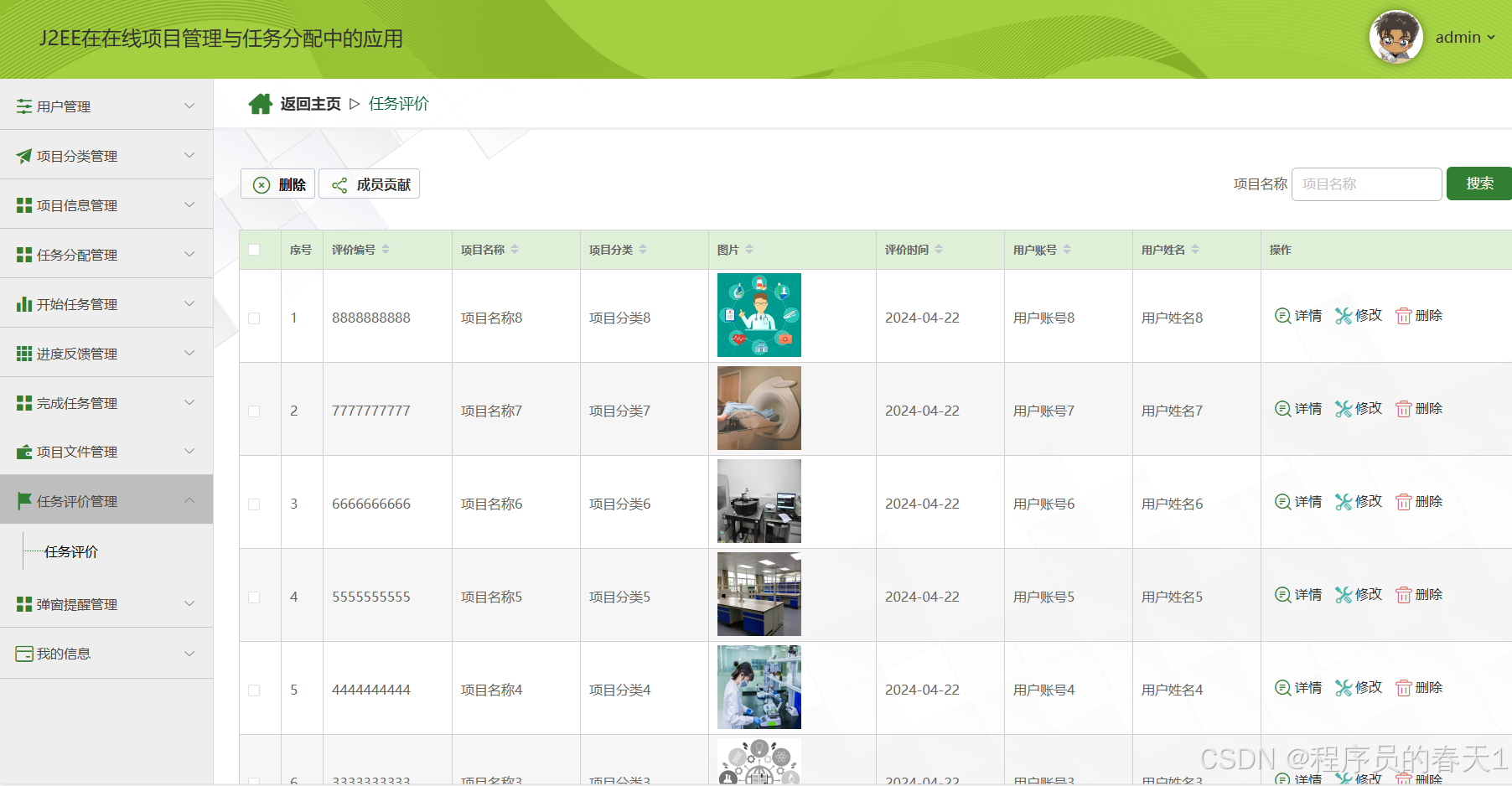Image resolution: width=1512 pixels, height=786 pixels.
Task: Click row 删除 for 项目名称6
Action: coord(1419,502)
